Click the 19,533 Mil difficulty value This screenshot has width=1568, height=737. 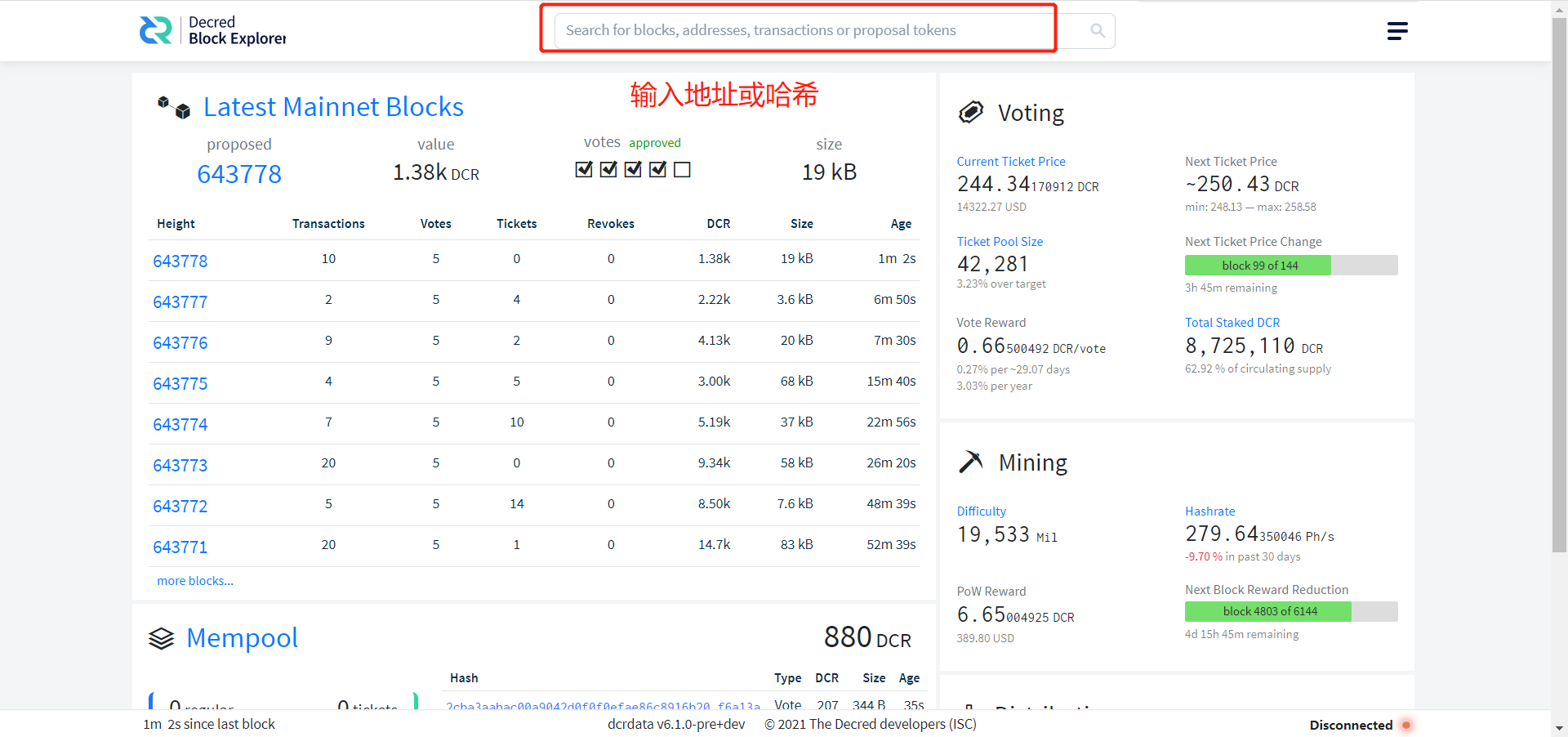[x=1007, y=535]
